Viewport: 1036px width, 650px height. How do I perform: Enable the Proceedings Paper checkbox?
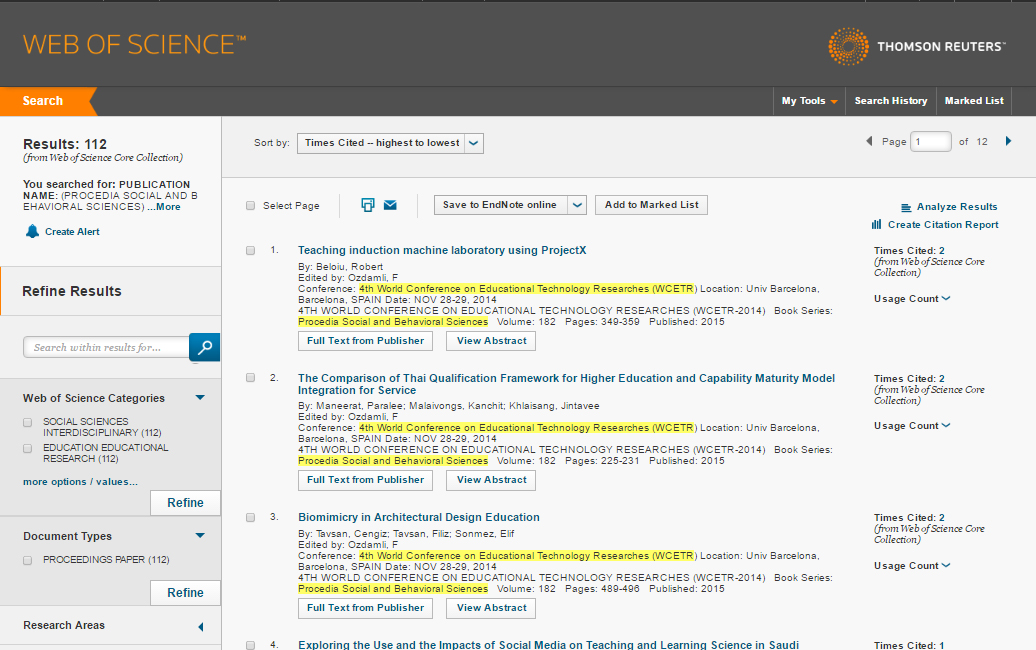(x=28, y=560)
